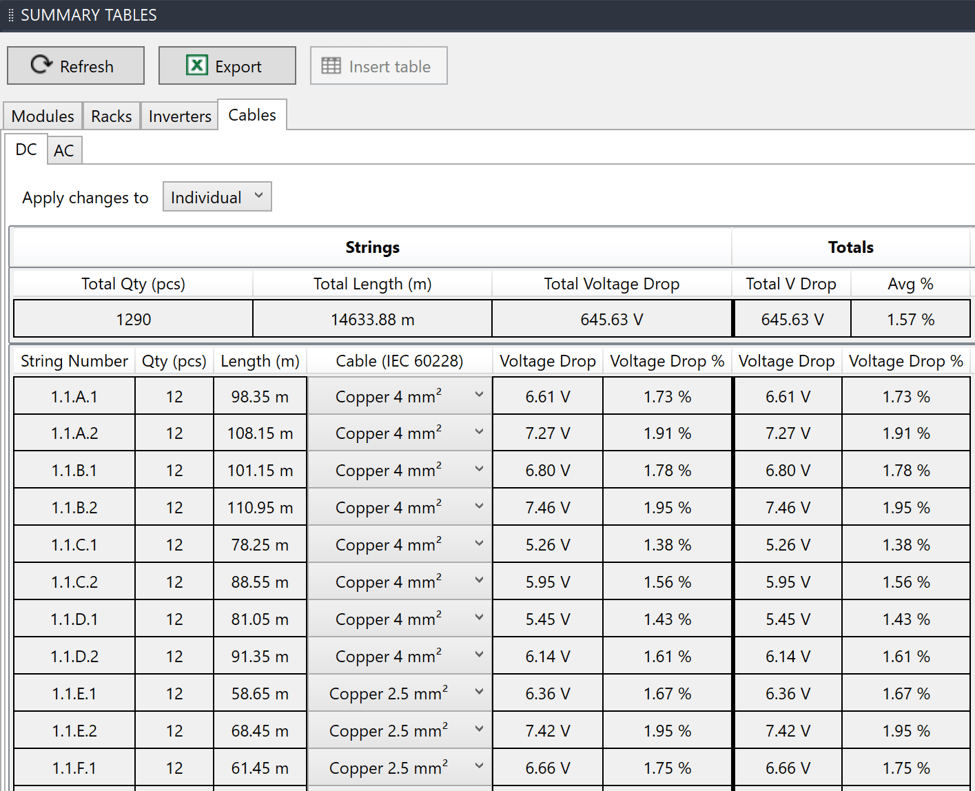Click the green Excel export icon
The width and height of the screenshot is (975, 791).
tap(197, 65)
